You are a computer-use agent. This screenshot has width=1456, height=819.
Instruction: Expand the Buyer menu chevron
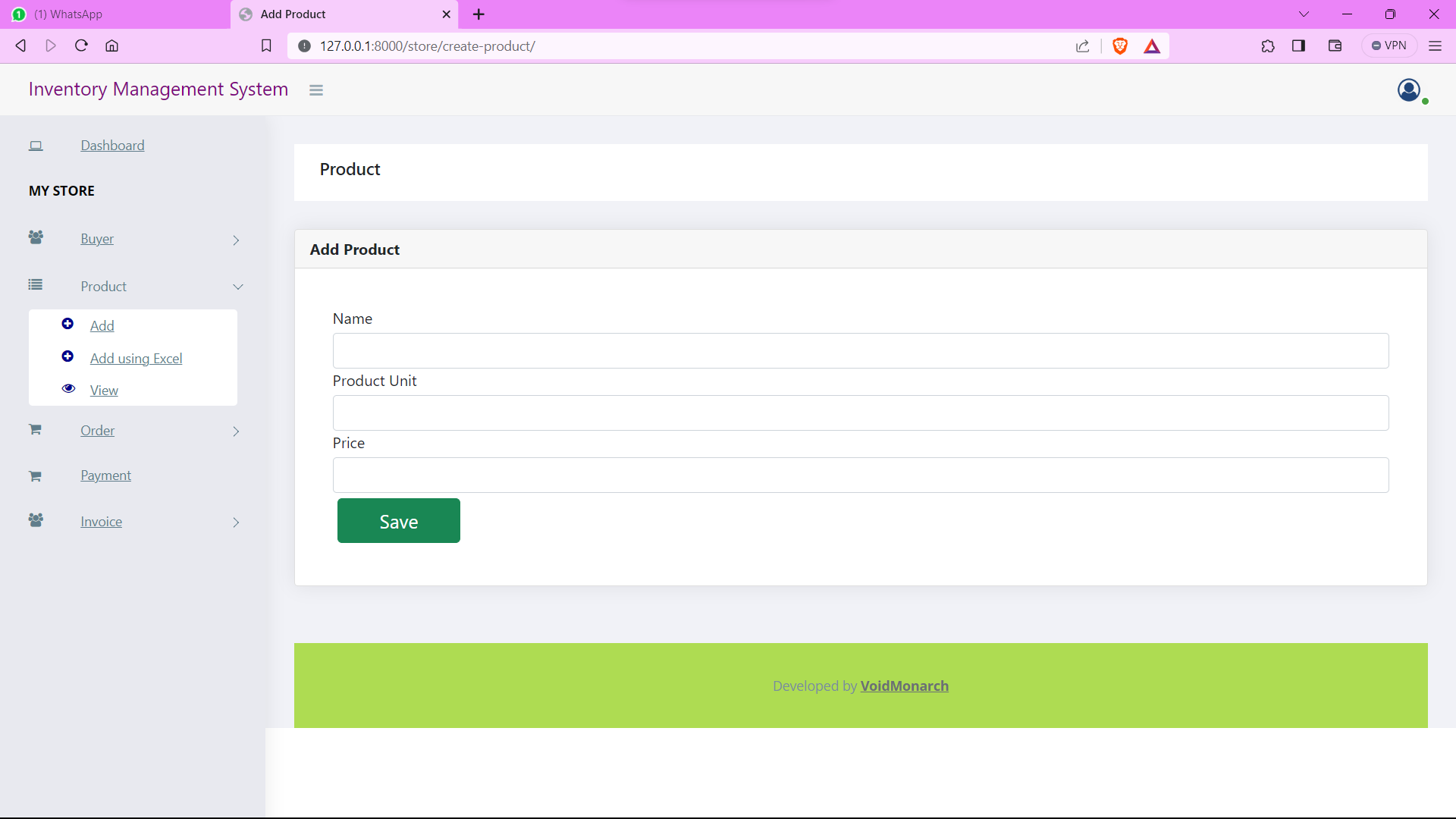point(236,240)
